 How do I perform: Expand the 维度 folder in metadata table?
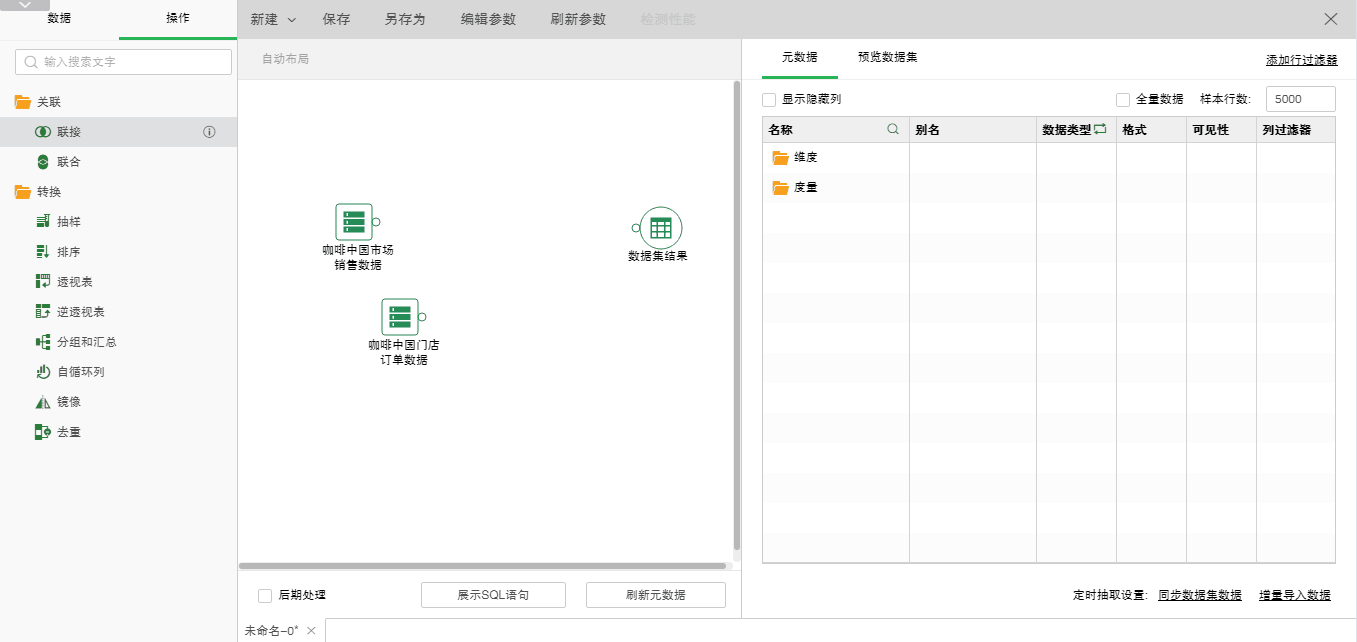(x=780, y=158)
